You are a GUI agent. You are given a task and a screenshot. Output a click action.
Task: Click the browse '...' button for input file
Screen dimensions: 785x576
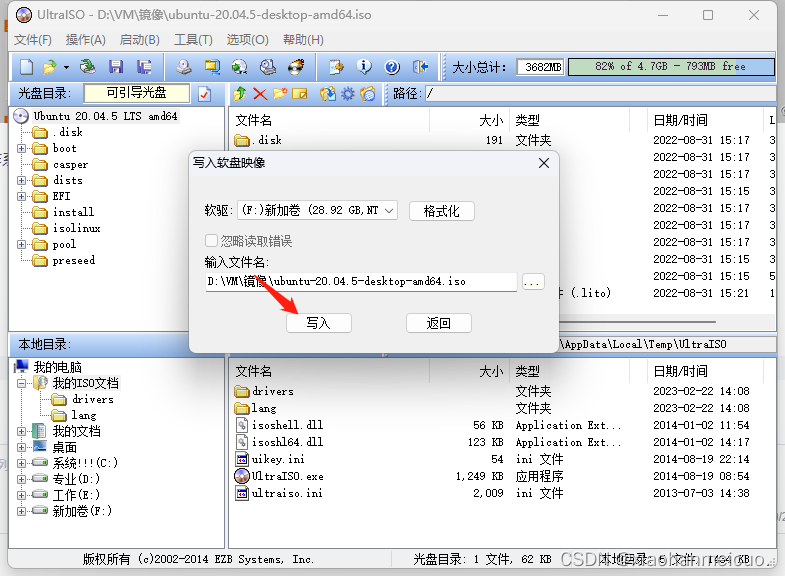(x=532, y=282)
